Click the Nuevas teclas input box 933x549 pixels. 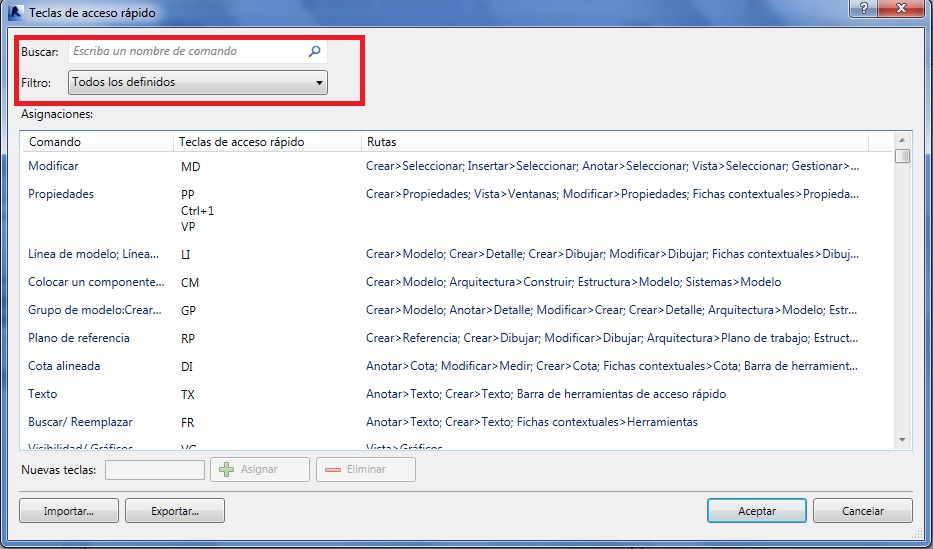[x=155, y=469]
